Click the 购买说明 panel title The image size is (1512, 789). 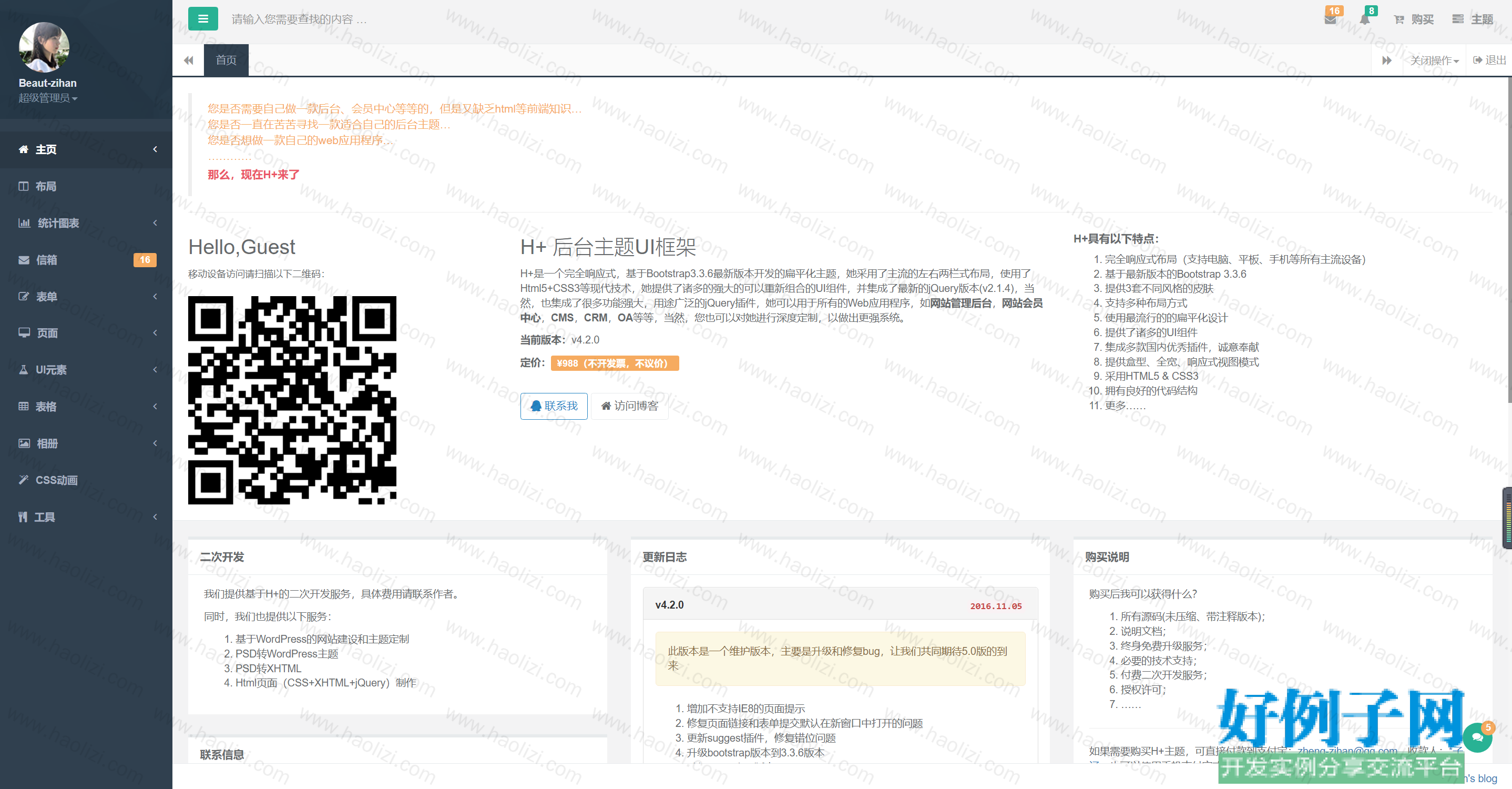[x=1107, y=557]
